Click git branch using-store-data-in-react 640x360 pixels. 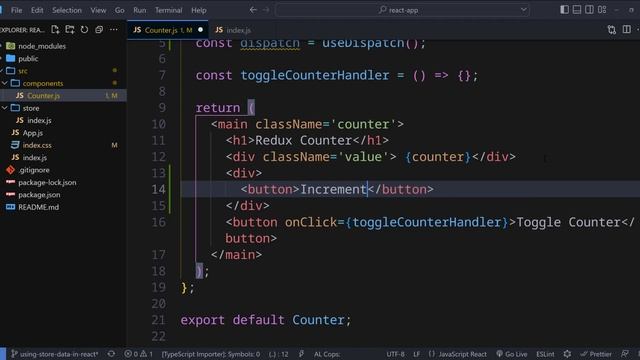click(55, 354)
